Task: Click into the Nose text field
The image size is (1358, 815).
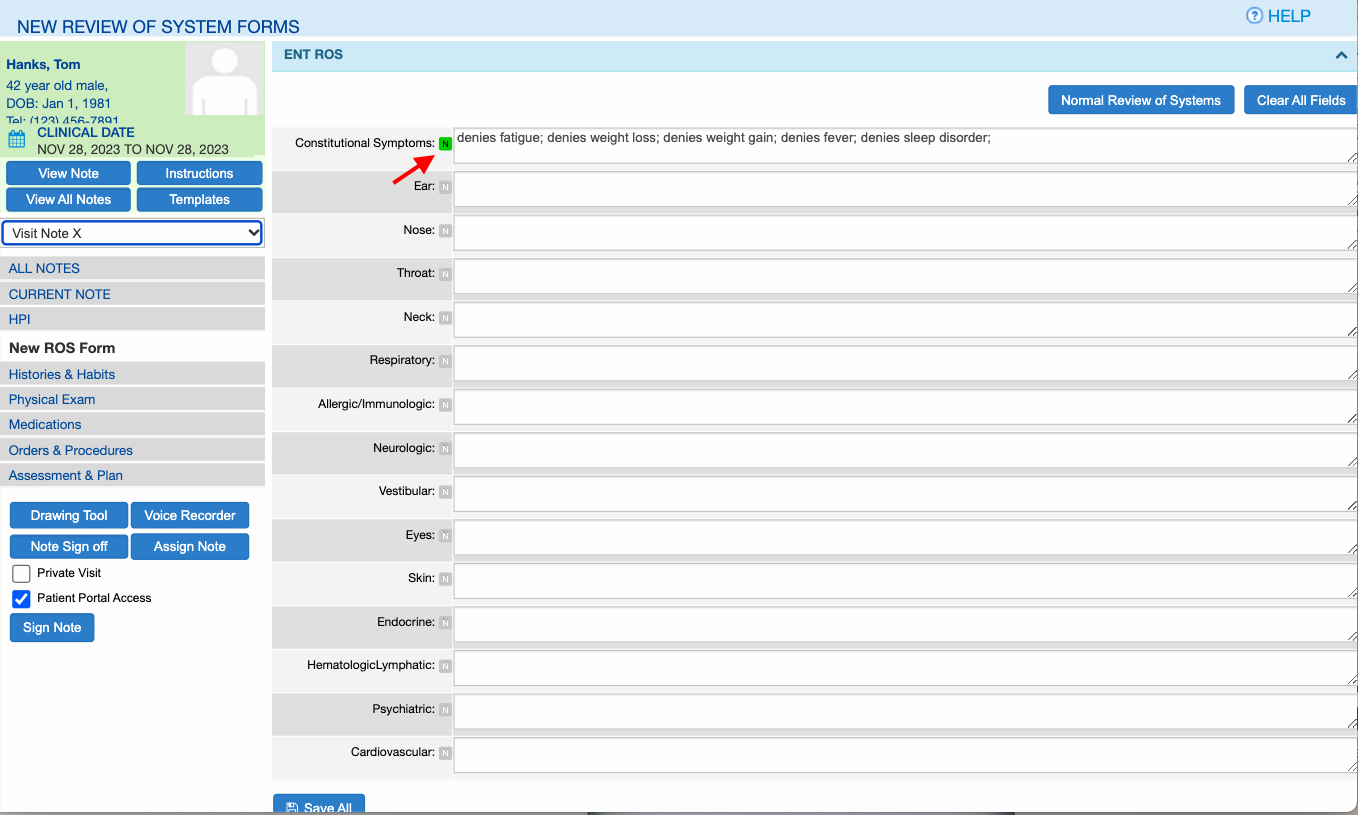Action: click(x=900, y=234)
